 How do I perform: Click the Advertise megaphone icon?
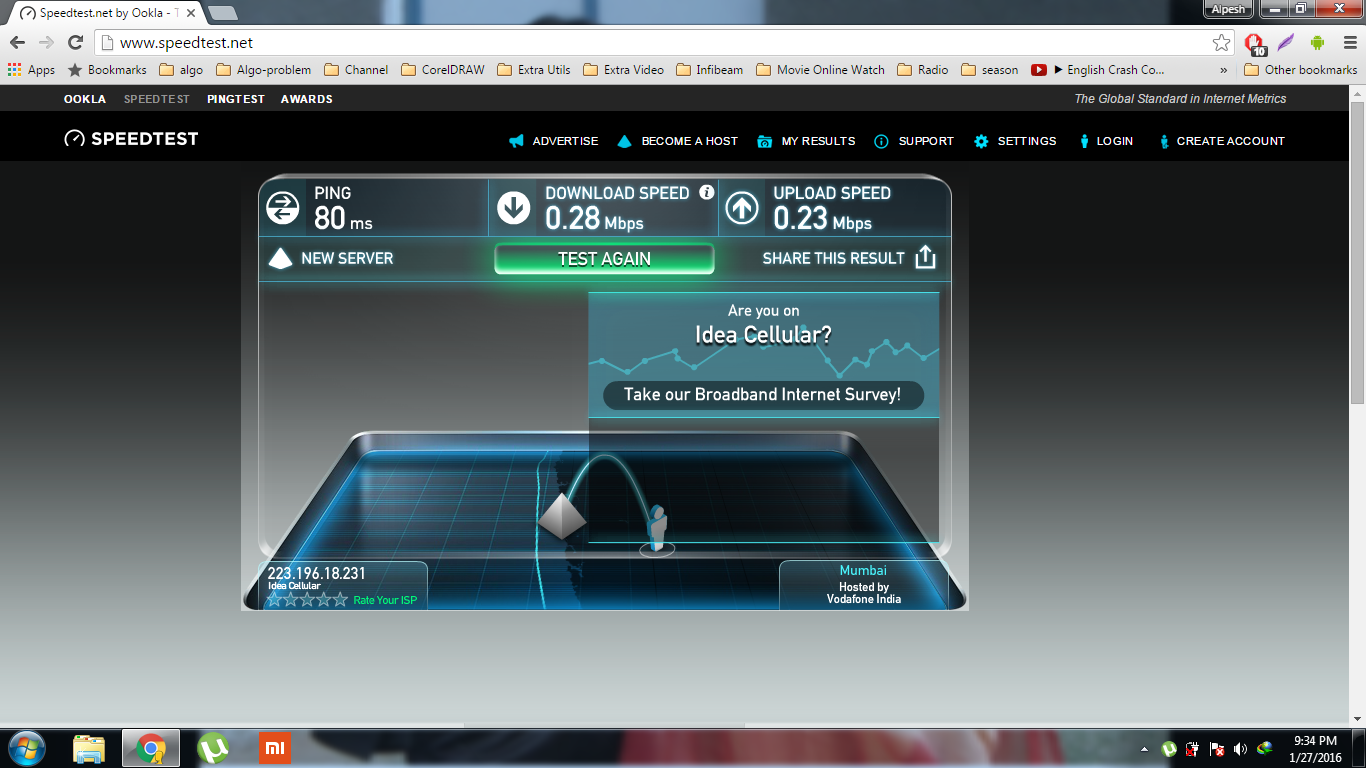tap(516, 141)
